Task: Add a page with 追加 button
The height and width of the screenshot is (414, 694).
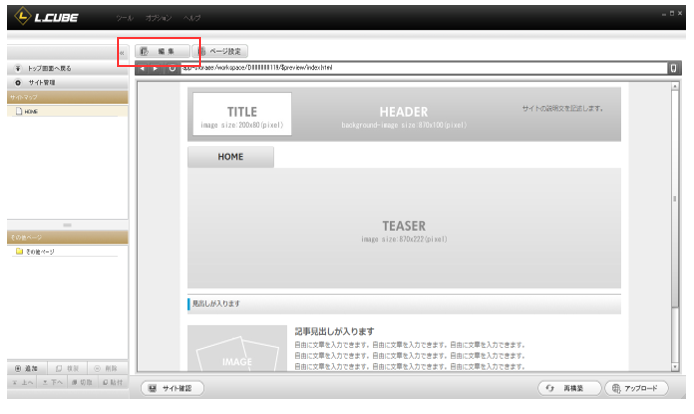Action: [x=27, y=368]
